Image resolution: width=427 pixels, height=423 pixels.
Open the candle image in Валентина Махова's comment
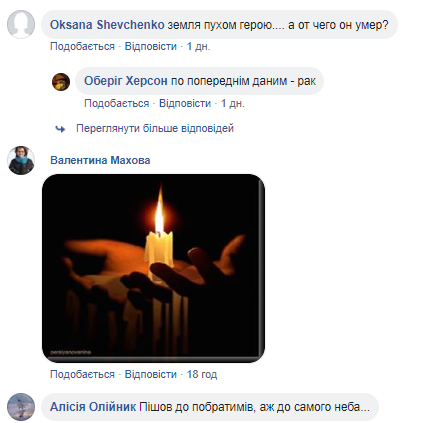coord(153,268)
